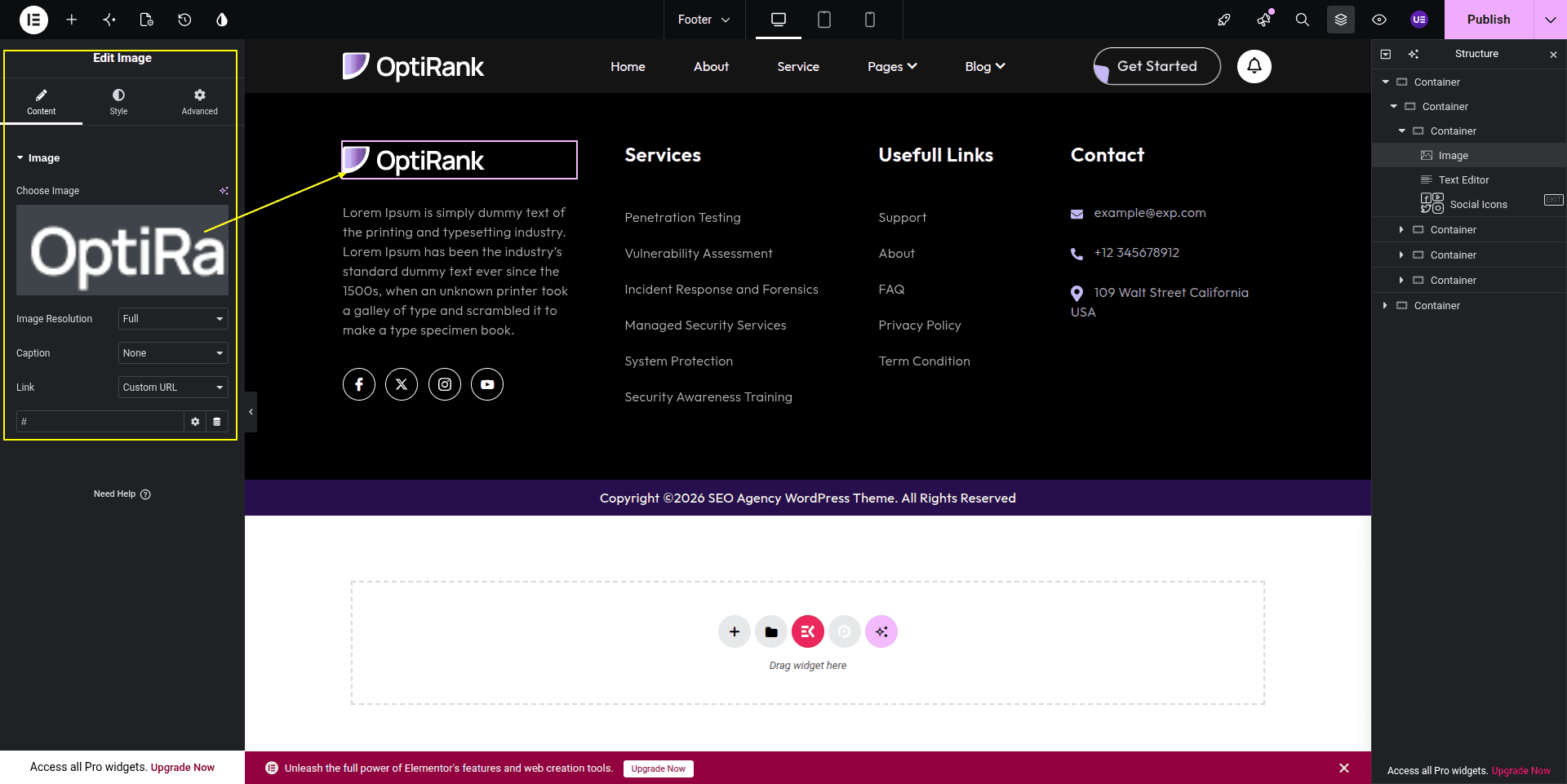Add new container with plus button
This screenshot has height=784, width=1567.
point(735,631)
